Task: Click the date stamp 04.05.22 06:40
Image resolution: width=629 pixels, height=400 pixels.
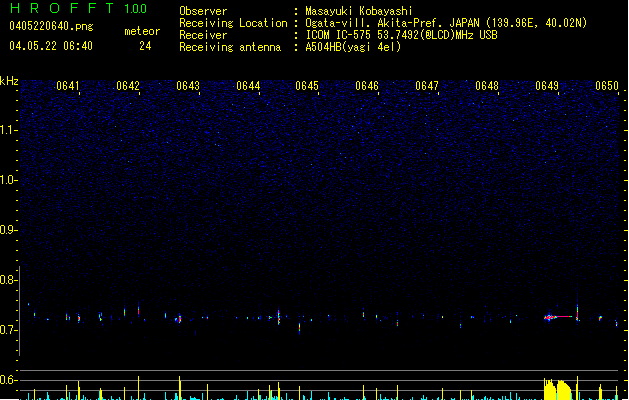Action: click(51, 46)
